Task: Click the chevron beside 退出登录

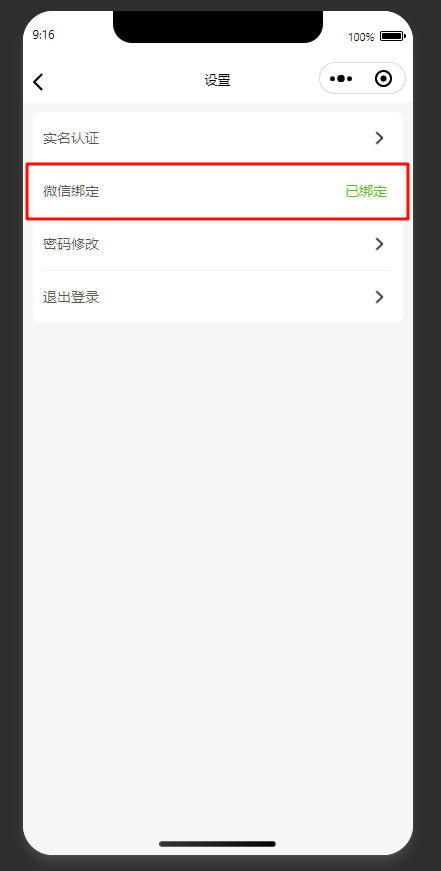Action: (379, 297)
